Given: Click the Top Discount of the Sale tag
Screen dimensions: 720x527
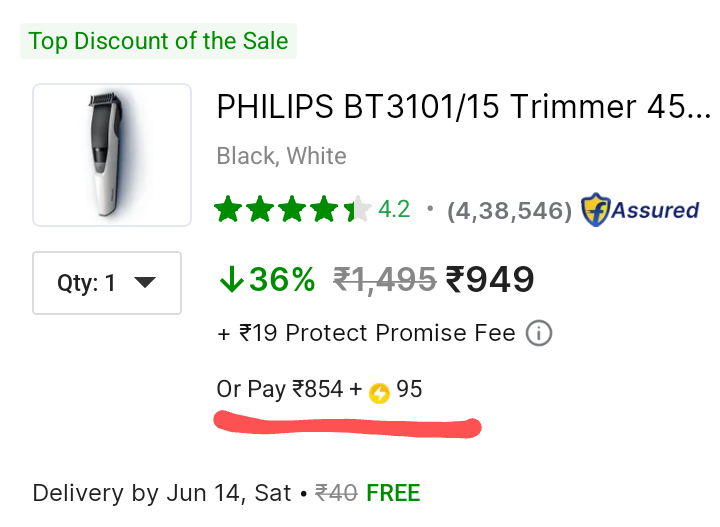Looking at the screenshot, I should point(158,41).
